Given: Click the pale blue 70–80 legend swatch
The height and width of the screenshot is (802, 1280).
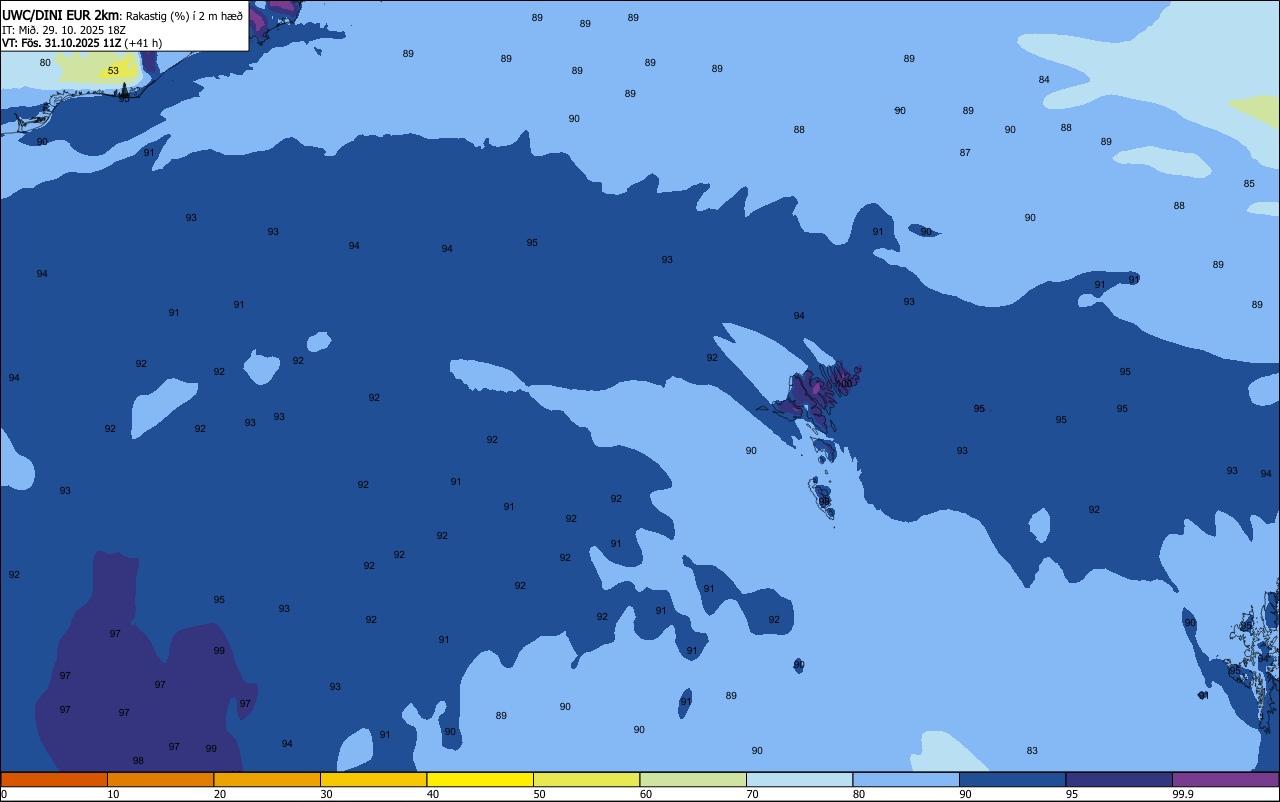Looking at the screenshot, I should [799, 779].
